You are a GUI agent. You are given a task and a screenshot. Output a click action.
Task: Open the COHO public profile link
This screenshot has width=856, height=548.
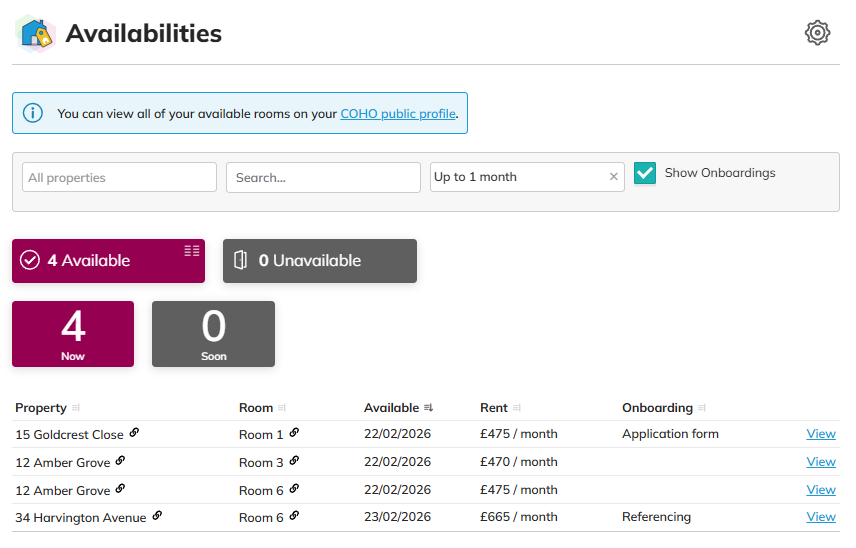(x=398, y=114)
